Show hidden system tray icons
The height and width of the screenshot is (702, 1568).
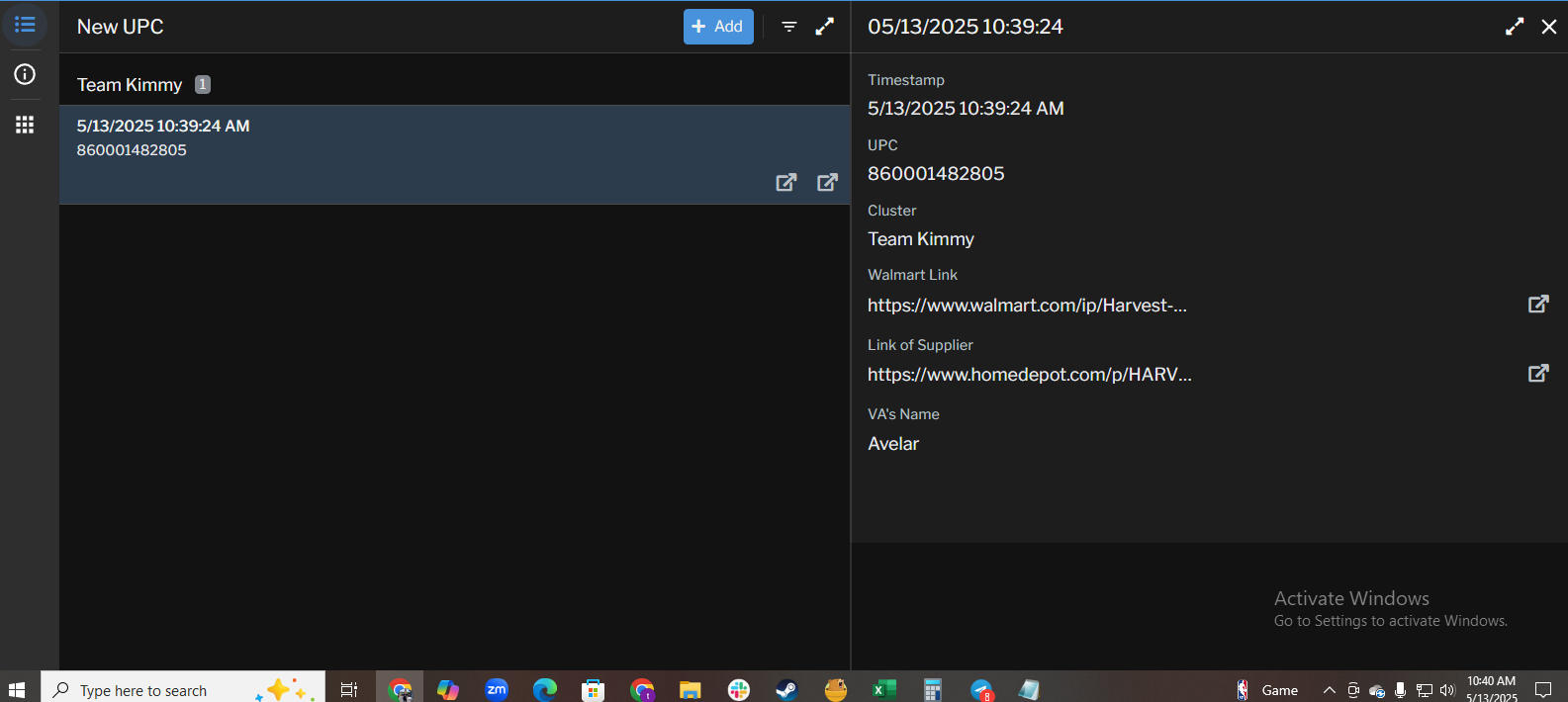coord(1329,690)
